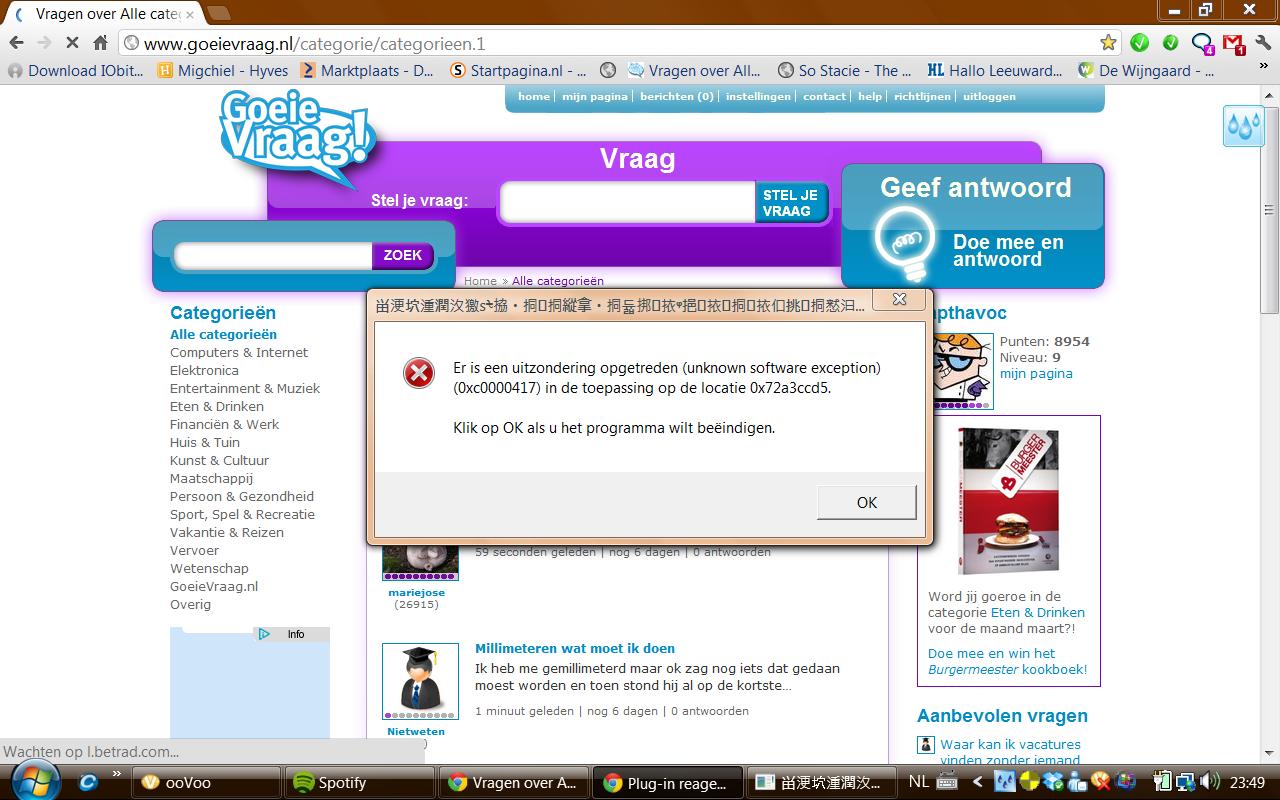Select 'instellingen' in the top navigation
This screenshot has height=800, width=1280.
point(758,97)
